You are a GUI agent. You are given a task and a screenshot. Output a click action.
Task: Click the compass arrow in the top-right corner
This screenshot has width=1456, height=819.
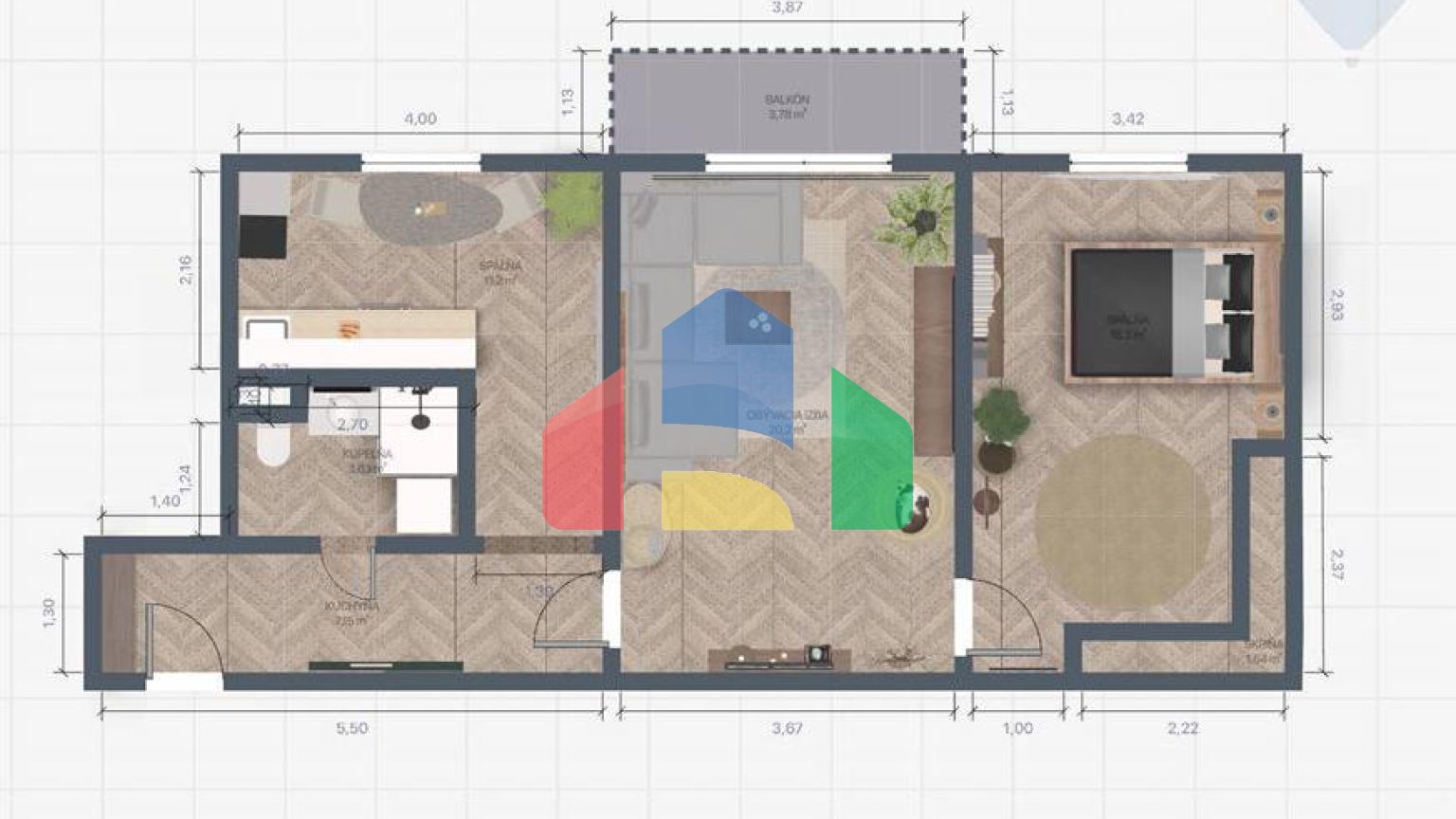[x=1353, y=24]
